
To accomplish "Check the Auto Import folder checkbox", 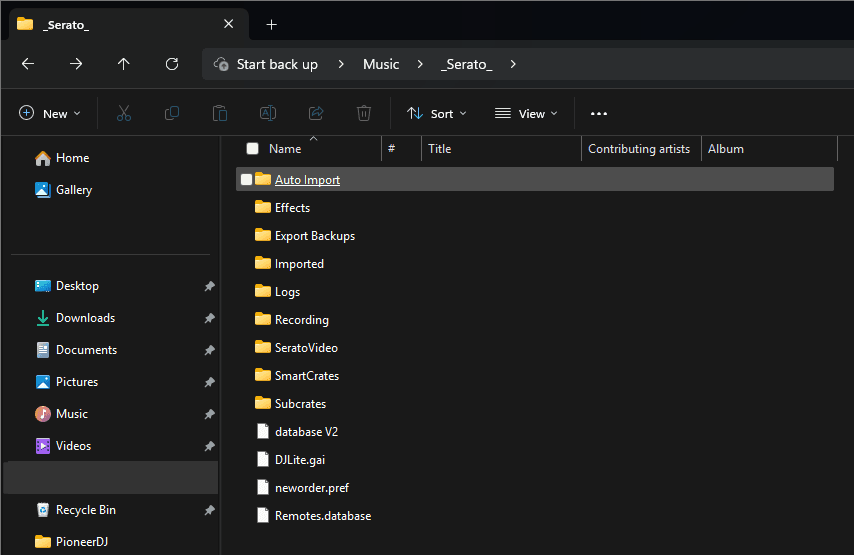I will (x=246, y=180).
